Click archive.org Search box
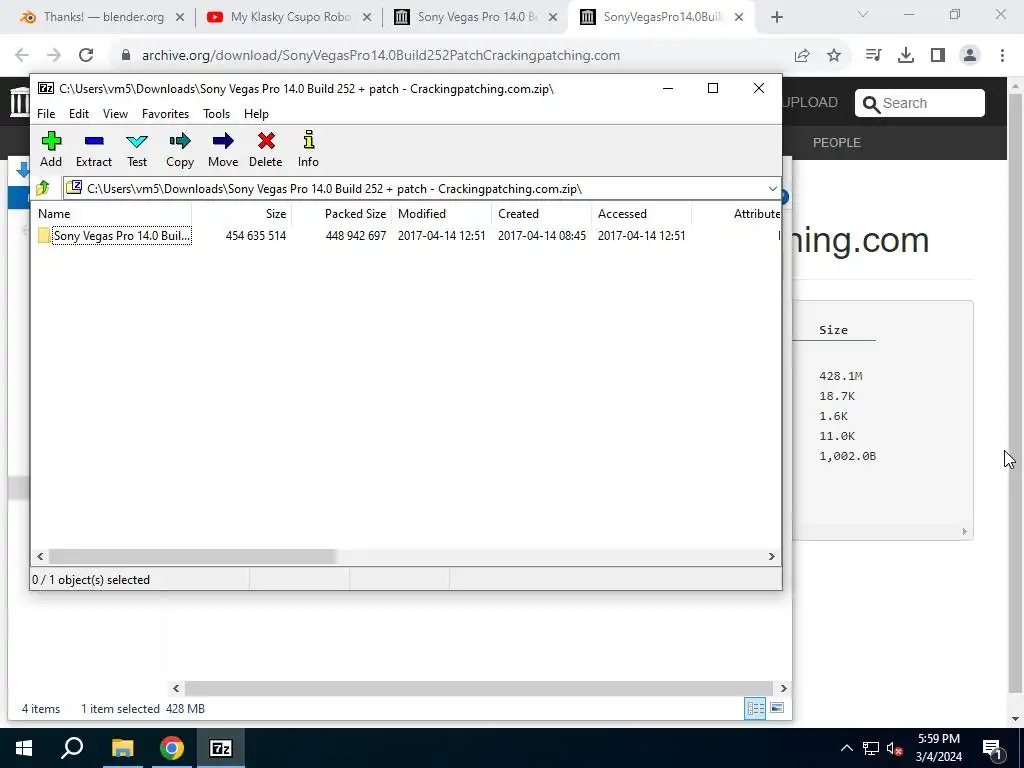Screen dimensions: 1024x768 (x=920, y=103)
